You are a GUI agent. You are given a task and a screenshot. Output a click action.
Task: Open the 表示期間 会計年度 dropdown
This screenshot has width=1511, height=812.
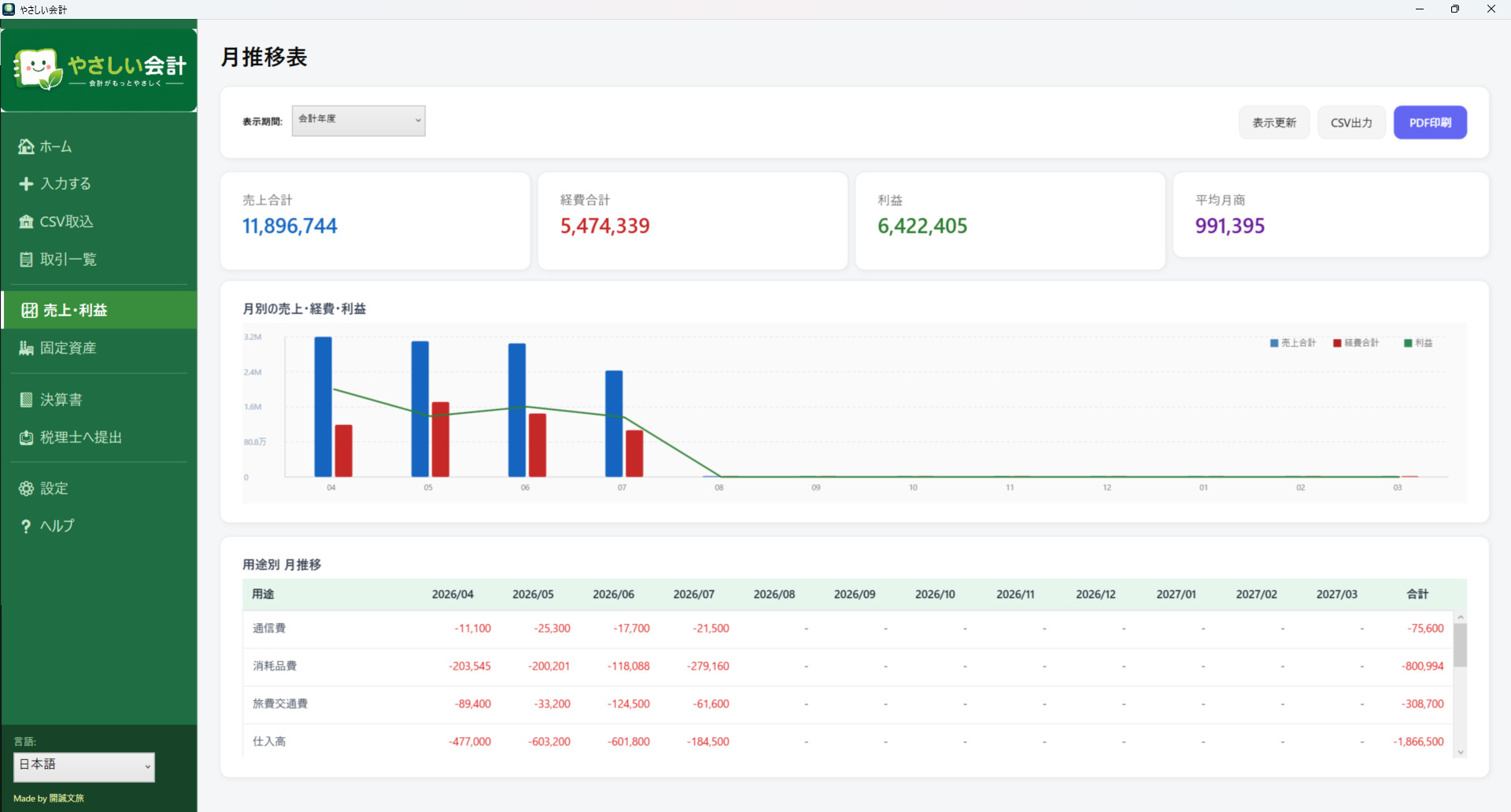359,120
